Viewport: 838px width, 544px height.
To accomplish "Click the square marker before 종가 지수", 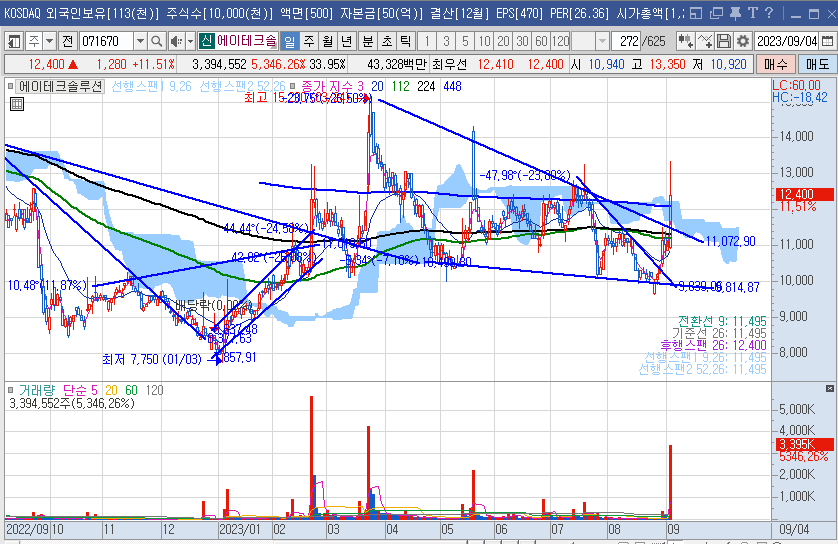I will (292, 86).
